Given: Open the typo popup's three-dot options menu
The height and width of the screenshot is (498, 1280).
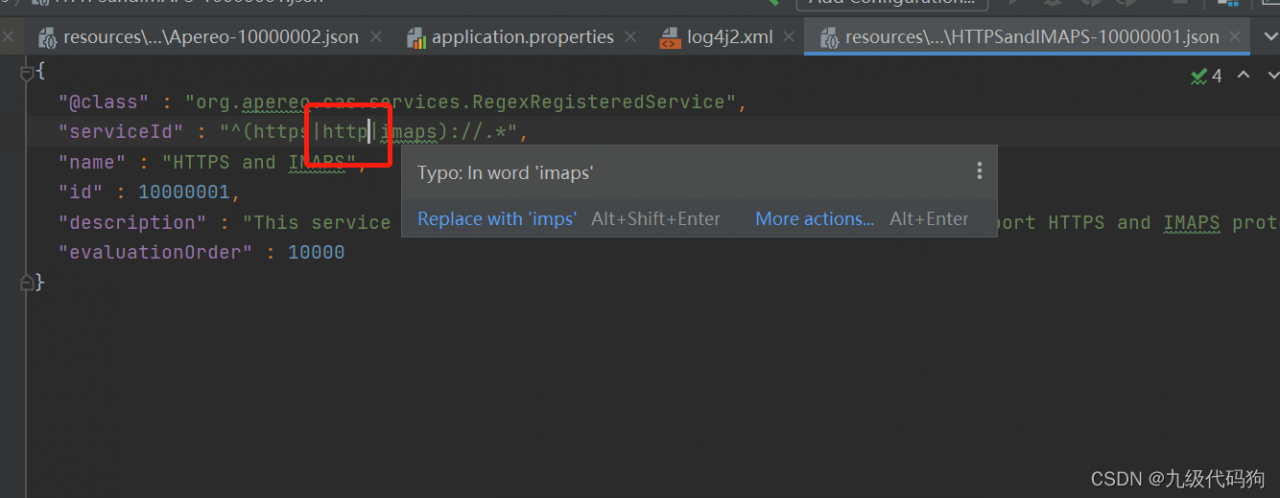Looking at the screenshot, I should tap(979, 172).
